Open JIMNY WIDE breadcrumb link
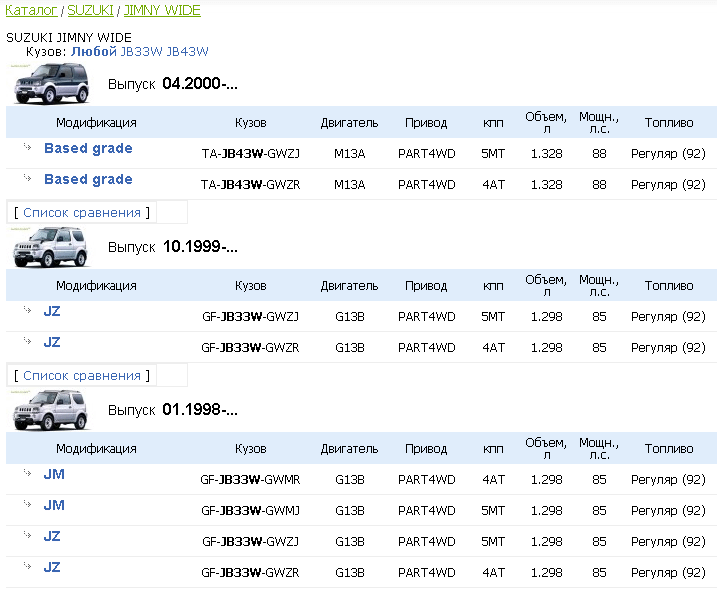The height and width of the screenshot is (613, 717). pos(162,10)
